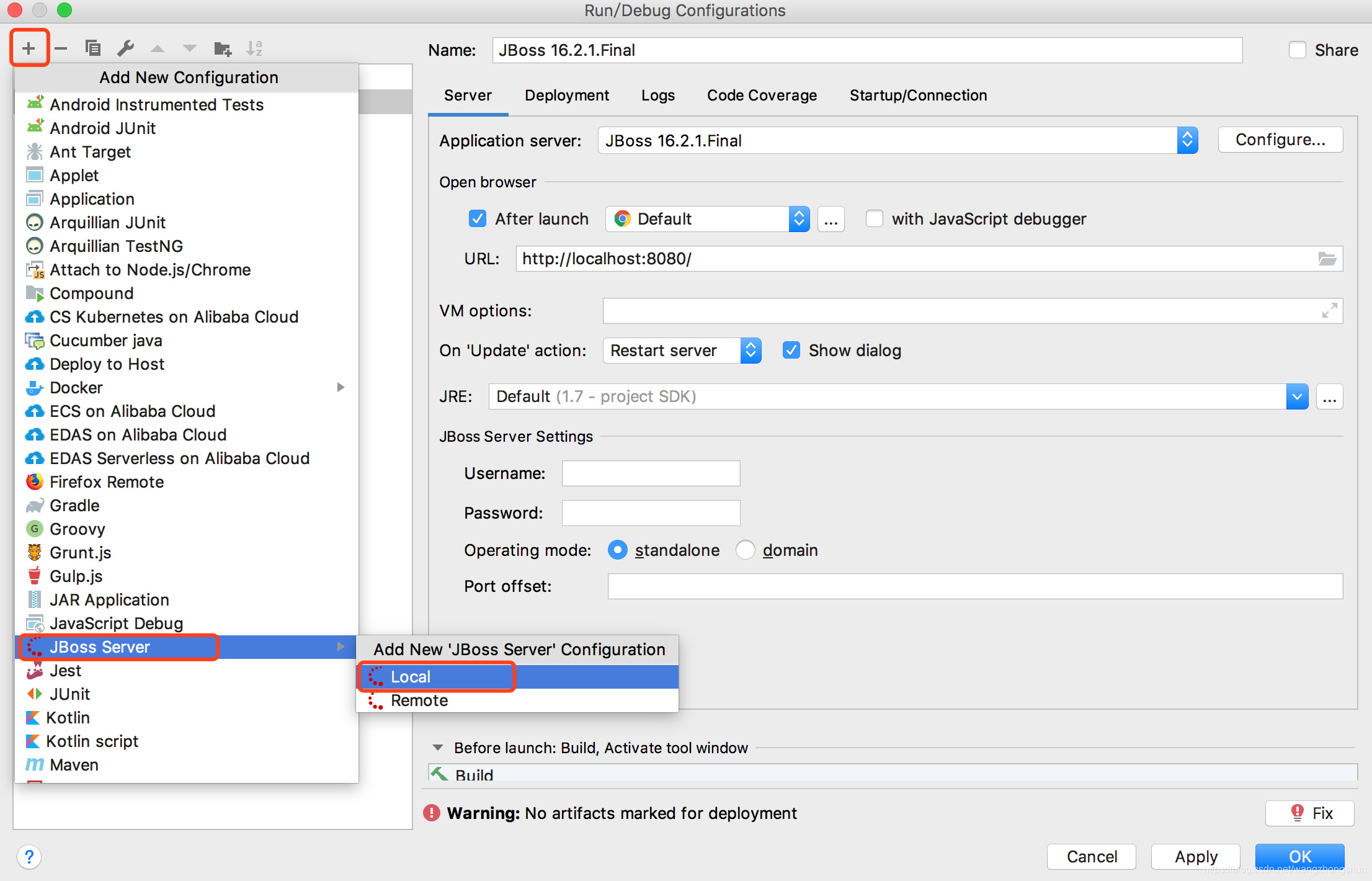The width and height of the screenshot is (1372, 881).
Task: Click the Configure... button
Action: click(1280, 140)
